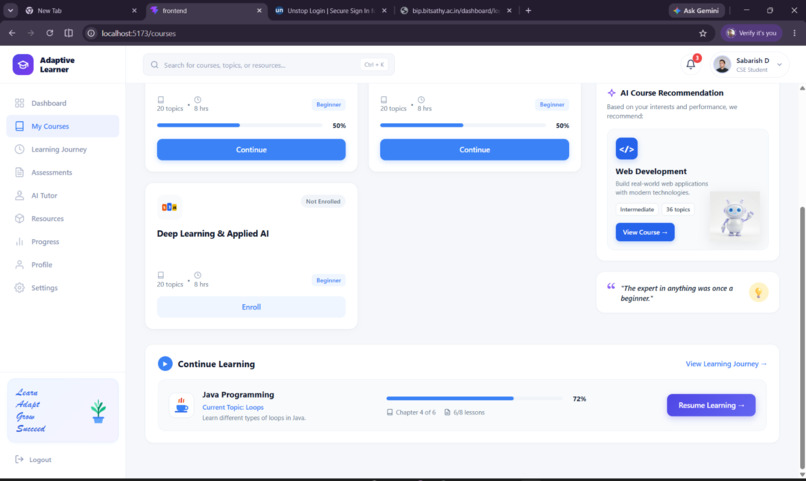Open Resources sidebar item

pos(62,218)
